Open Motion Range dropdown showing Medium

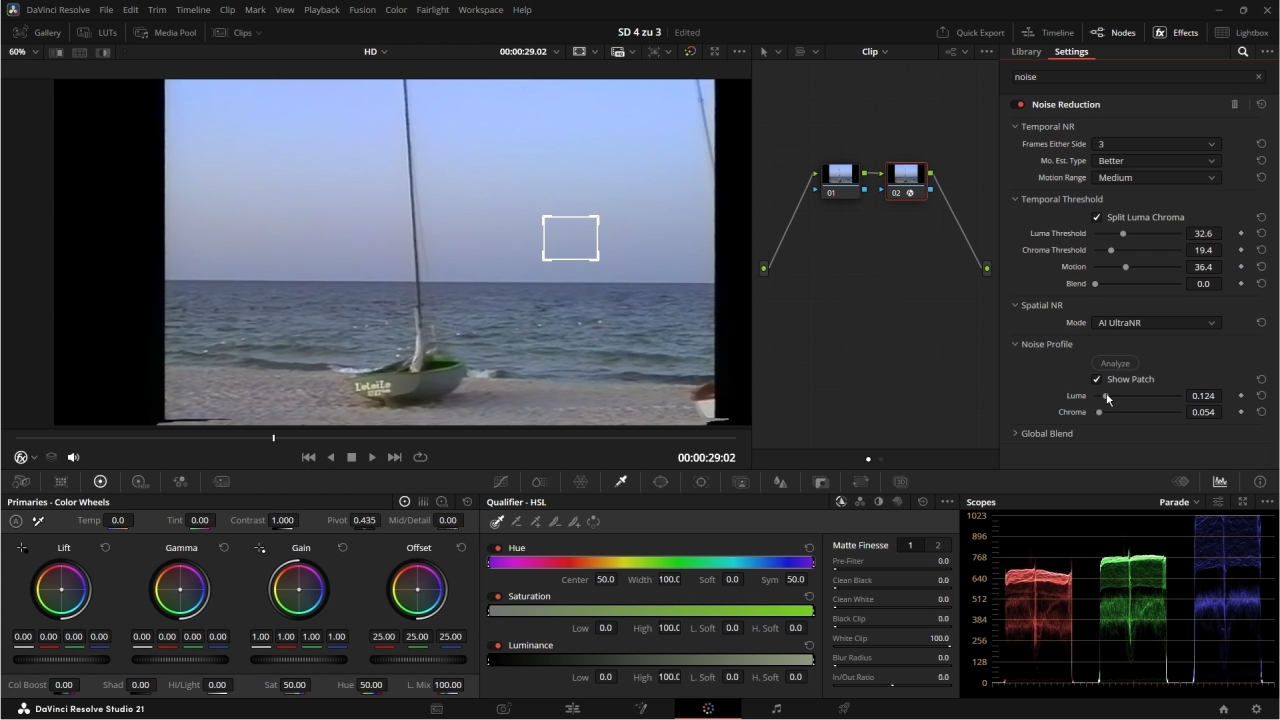[x=1156, y=178]
